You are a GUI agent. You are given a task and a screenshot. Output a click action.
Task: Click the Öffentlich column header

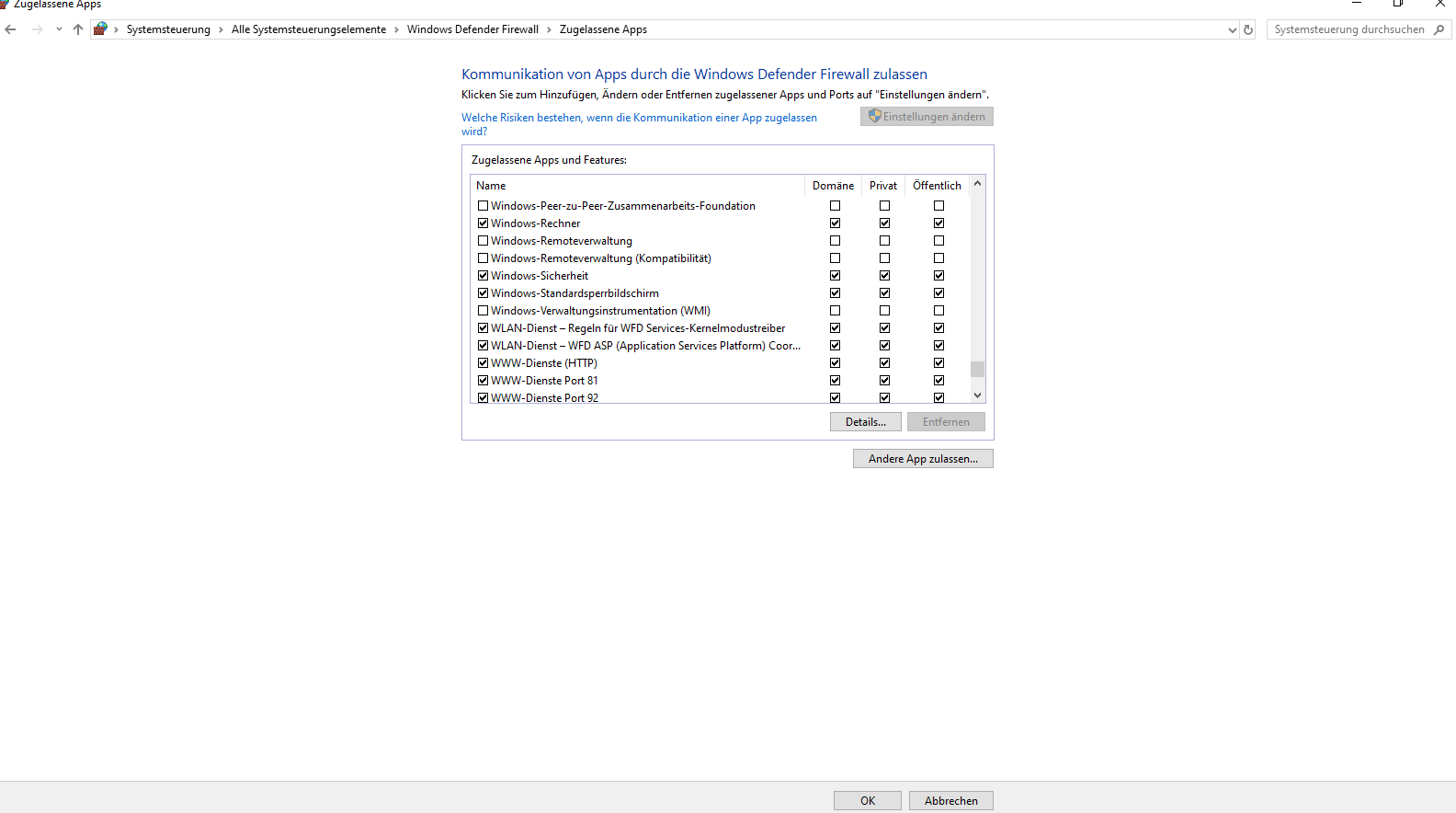click(937, 186)
